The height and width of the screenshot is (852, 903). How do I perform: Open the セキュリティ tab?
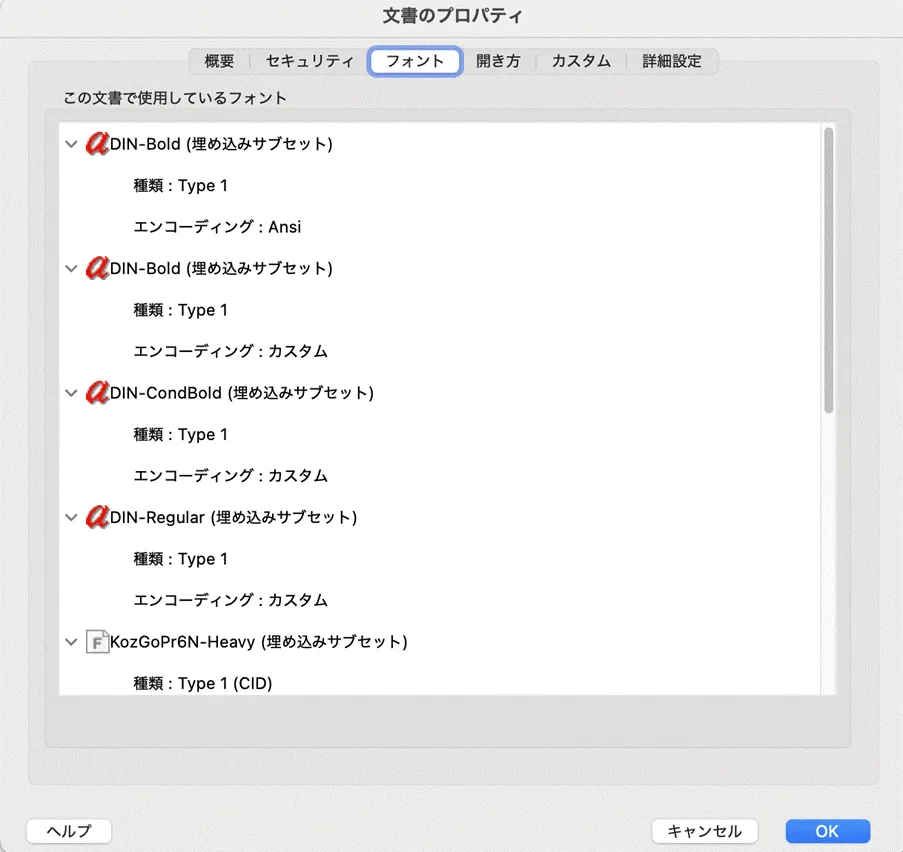308,60
